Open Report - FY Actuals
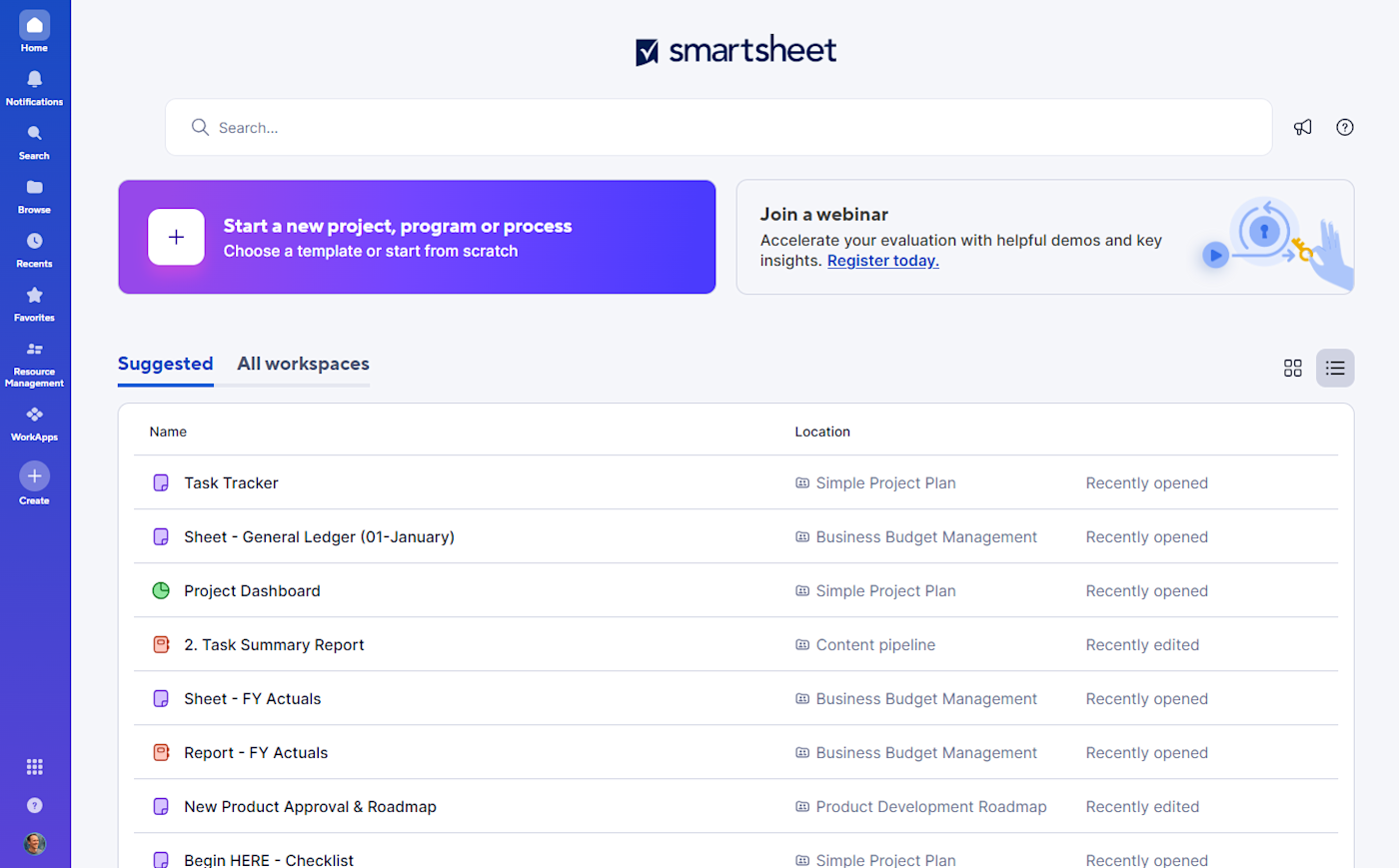Screen dimensions: 1399x868 pyautogui.click(x=256, y=752)
